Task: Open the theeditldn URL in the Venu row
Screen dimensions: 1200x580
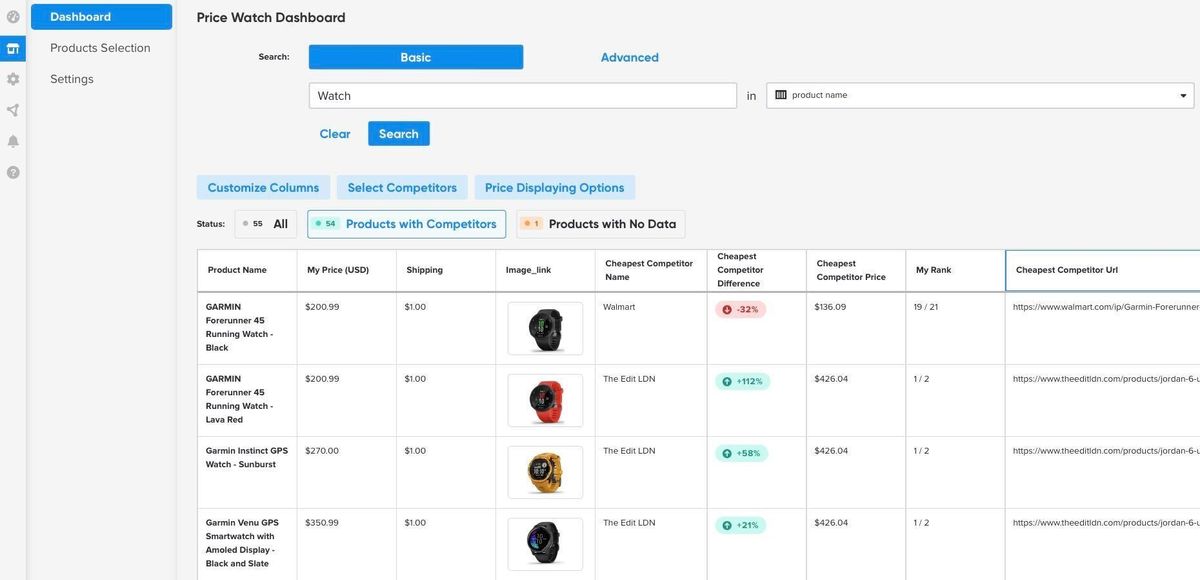Action: pos(1106,523)
